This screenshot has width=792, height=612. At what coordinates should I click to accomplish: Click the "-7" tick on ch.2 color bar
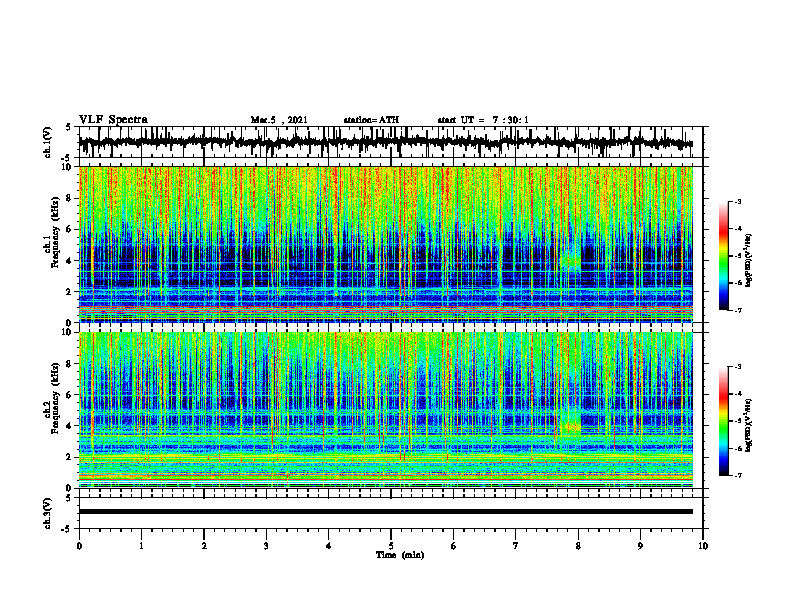(738, 475)
